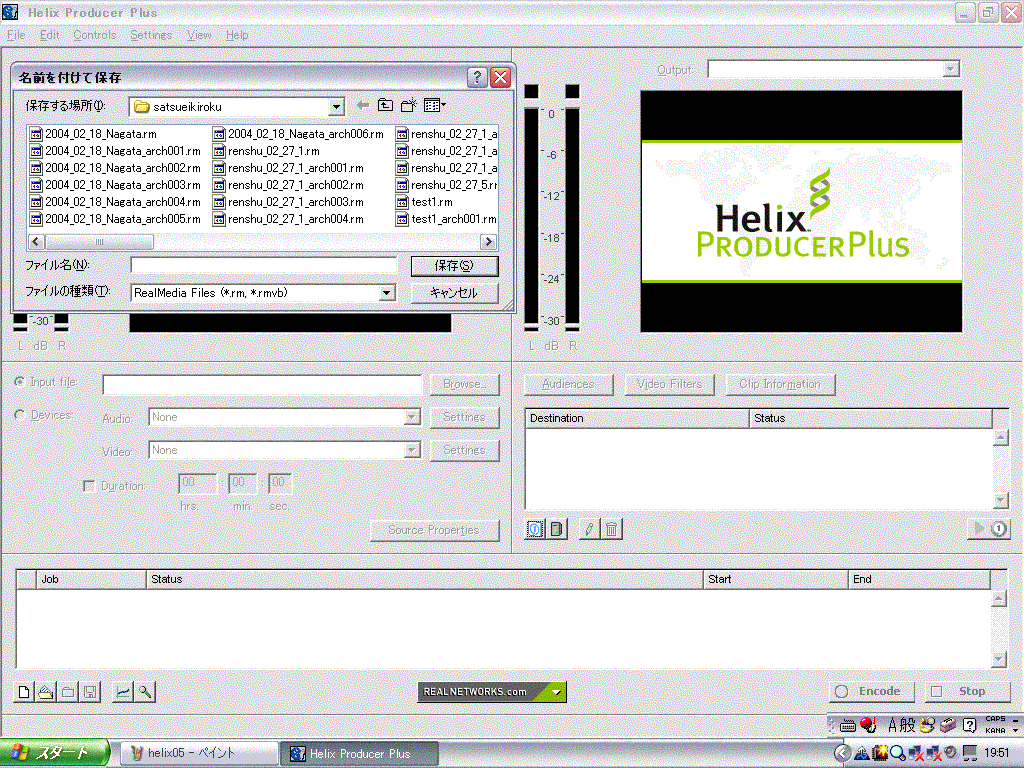Click the キャンセル cancel button

pos(455,293)
